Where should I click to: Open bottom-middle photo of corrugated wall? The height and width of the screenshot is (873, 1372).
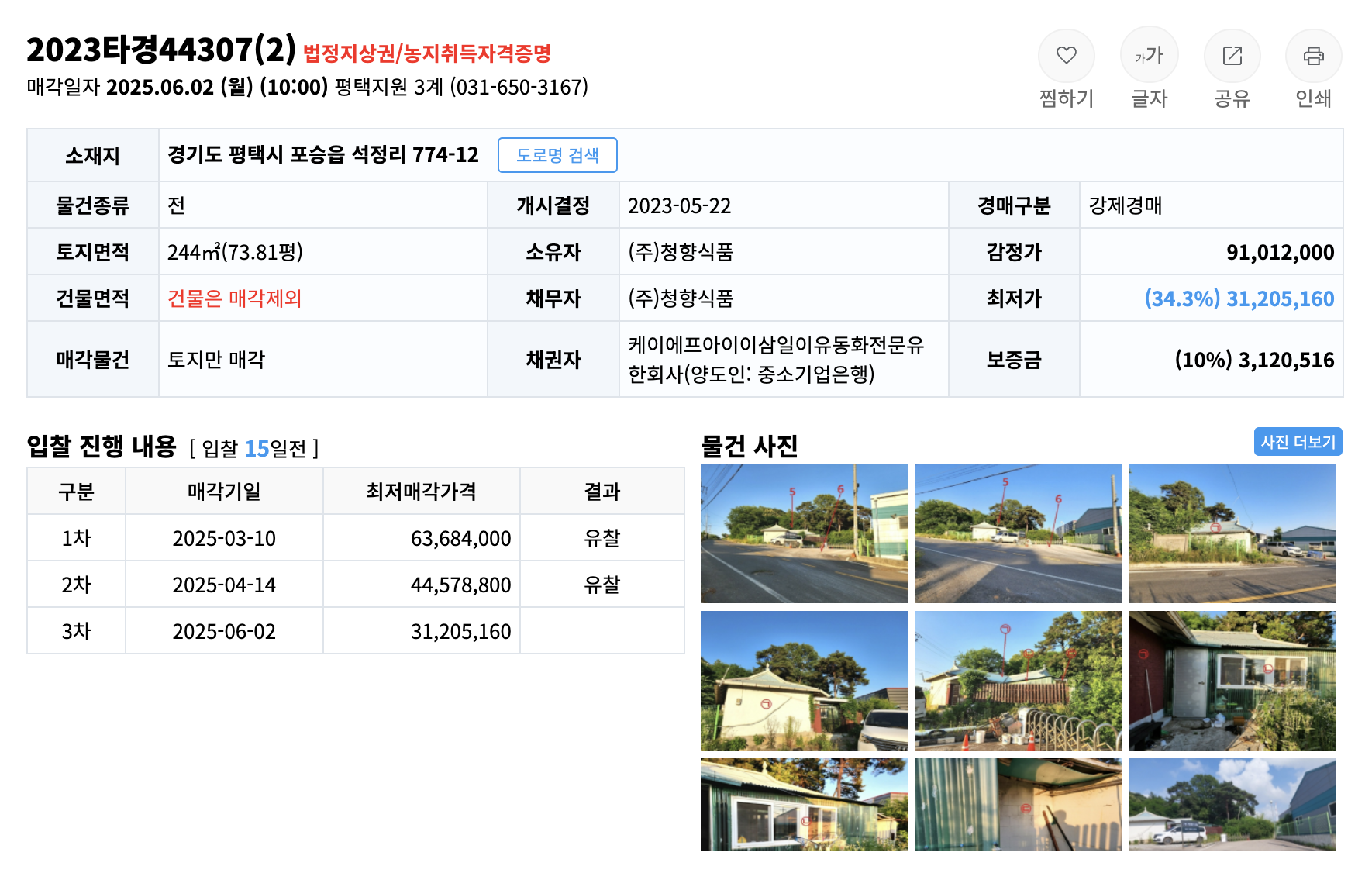(x=1019, y=805)
